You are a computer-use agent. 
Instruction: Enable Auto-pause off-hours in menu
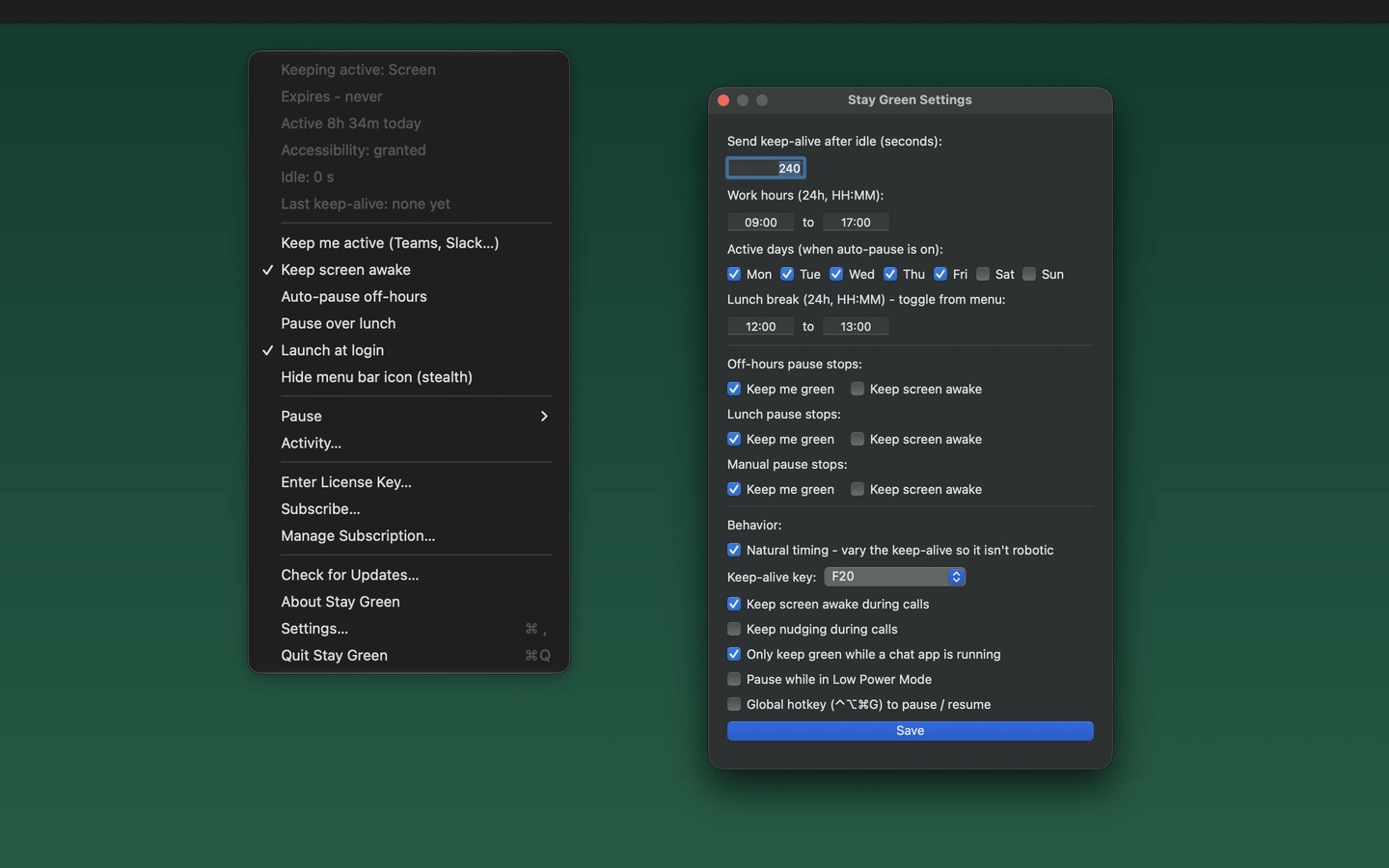(x=409, y=297)
